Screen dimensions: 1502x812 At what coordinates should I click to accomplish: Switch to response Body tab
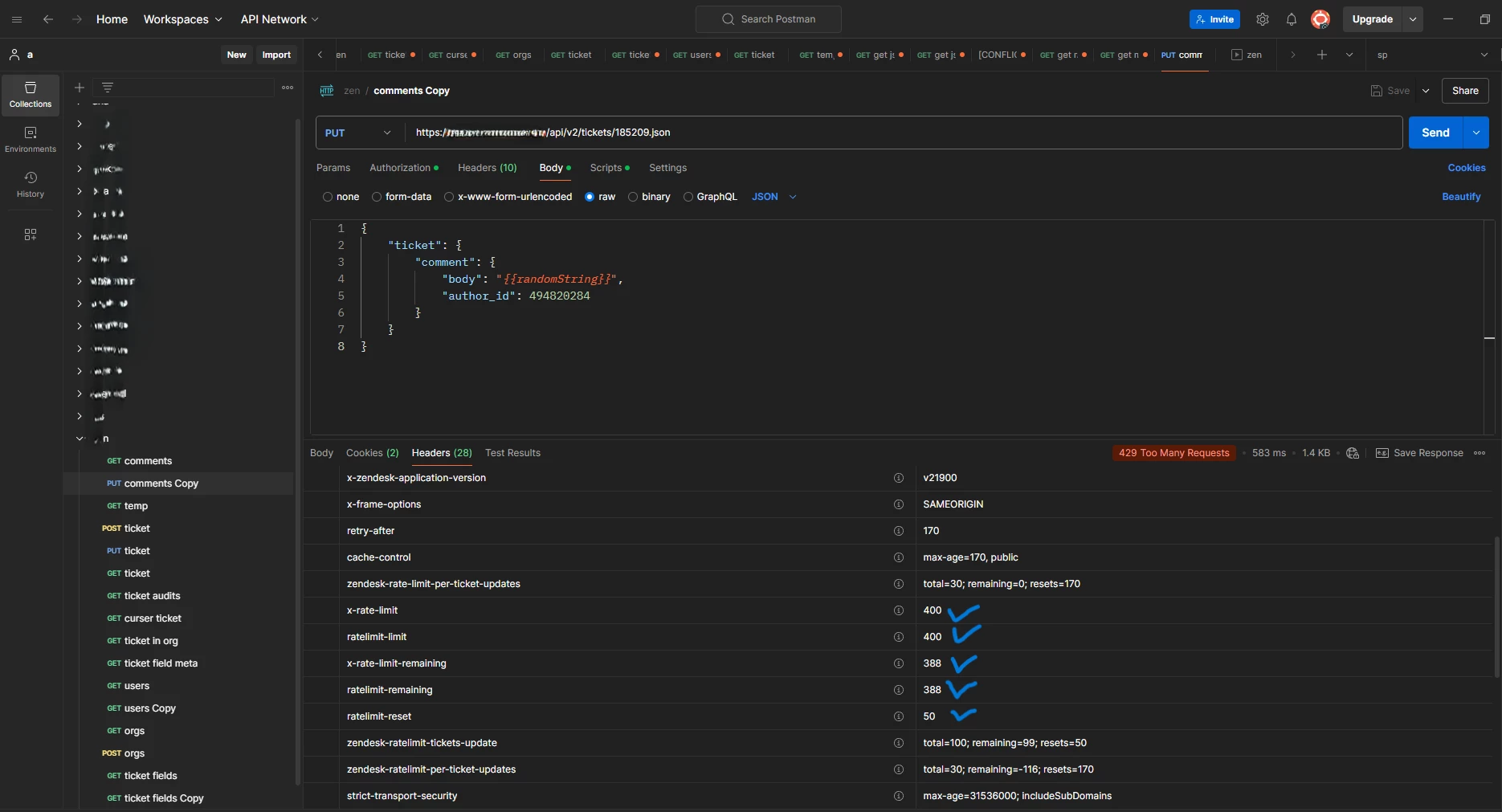pyautogui.click(x=321, y=453)
